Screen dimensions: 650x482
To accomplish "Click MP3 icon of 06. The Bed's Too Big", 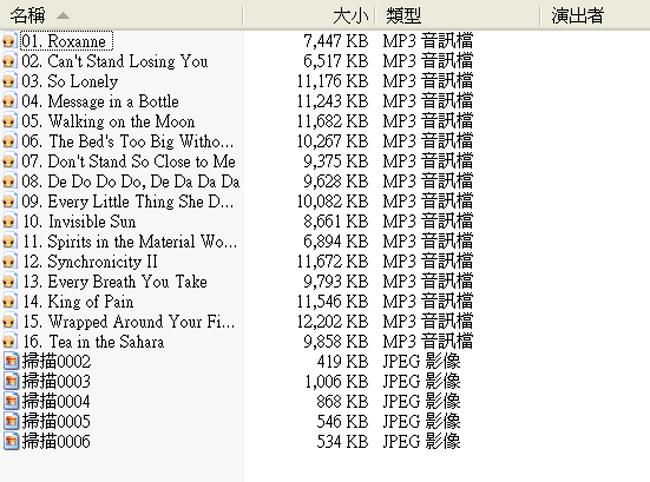I will click(x=10, y=141).
